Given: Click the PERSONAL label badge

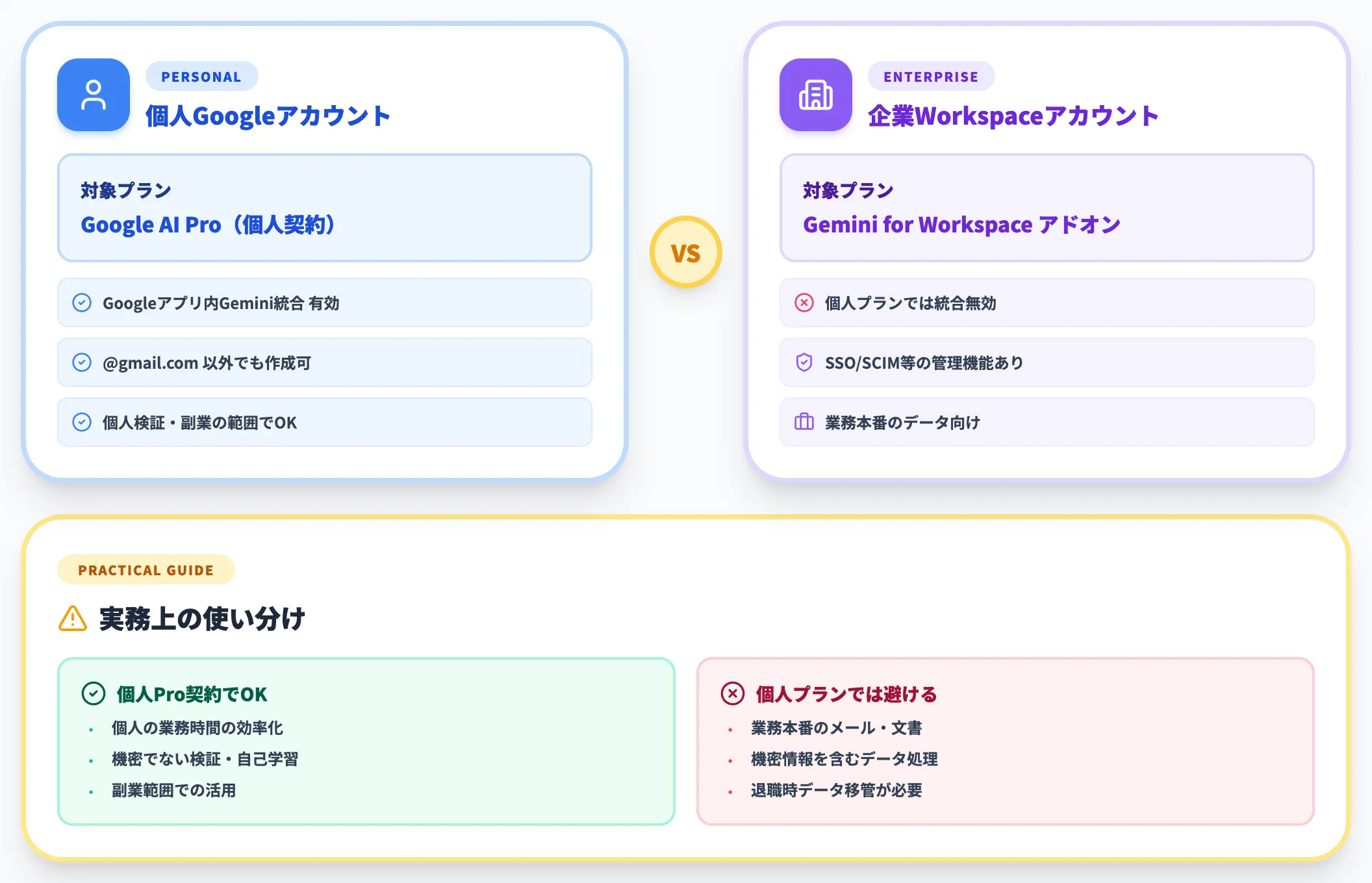Looking at the screenshot, I should (x=201, y=77).
